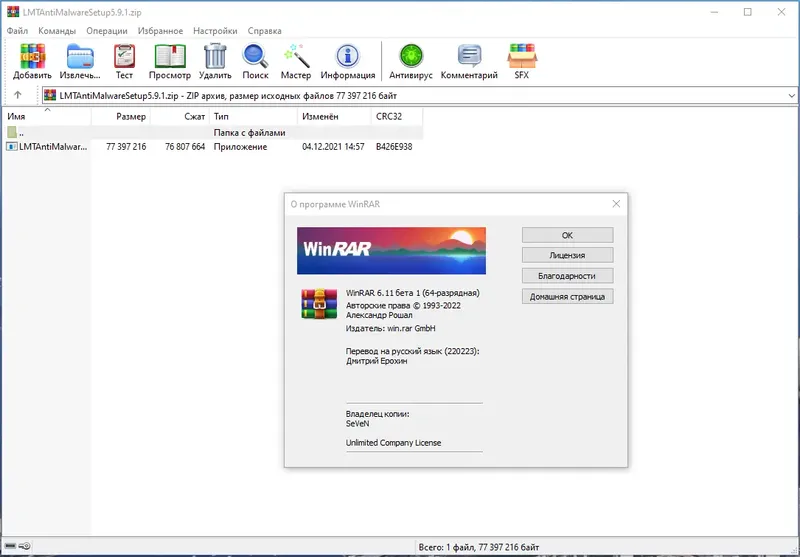Open the Настройки menu

pos(215,31)
